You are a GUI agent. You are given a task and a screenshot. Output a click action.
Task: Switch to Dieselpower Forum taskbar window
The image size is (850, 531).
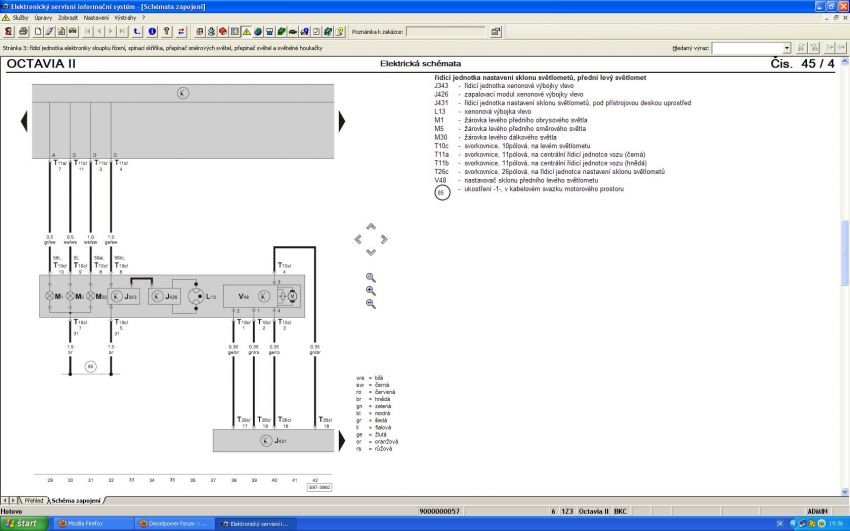(174, 524)
